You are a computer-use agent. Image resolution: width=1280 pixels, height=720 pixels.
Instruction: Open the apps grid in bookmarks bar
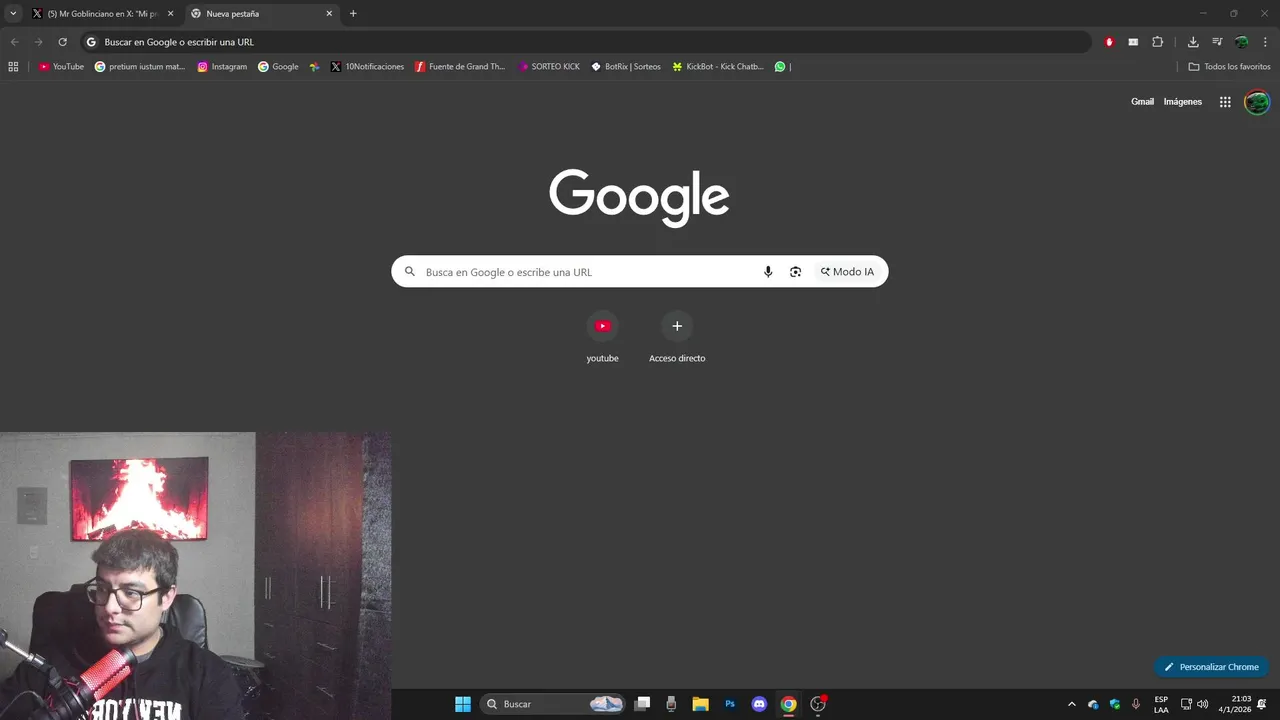(13, 67)
